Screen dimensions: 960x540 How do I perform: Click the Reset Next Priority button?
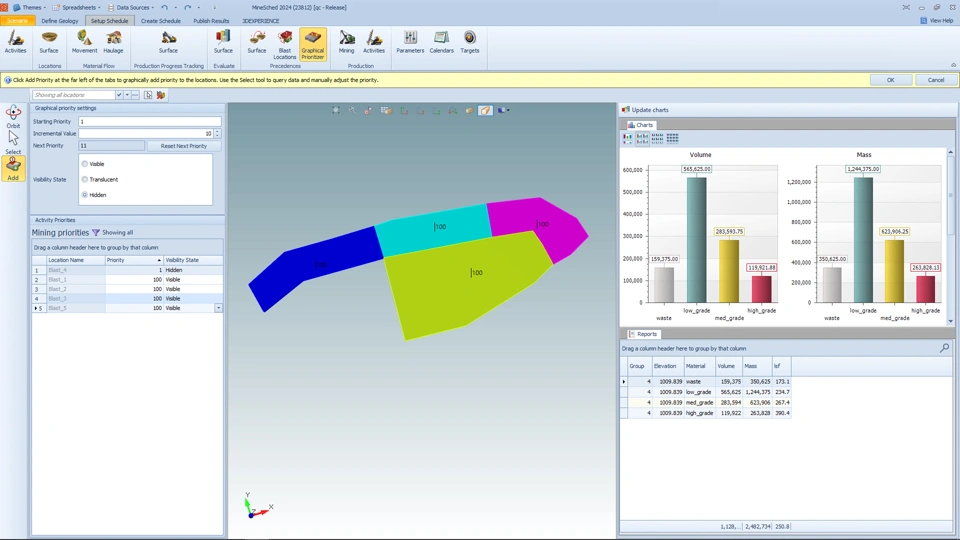click(x=184, y=146)
